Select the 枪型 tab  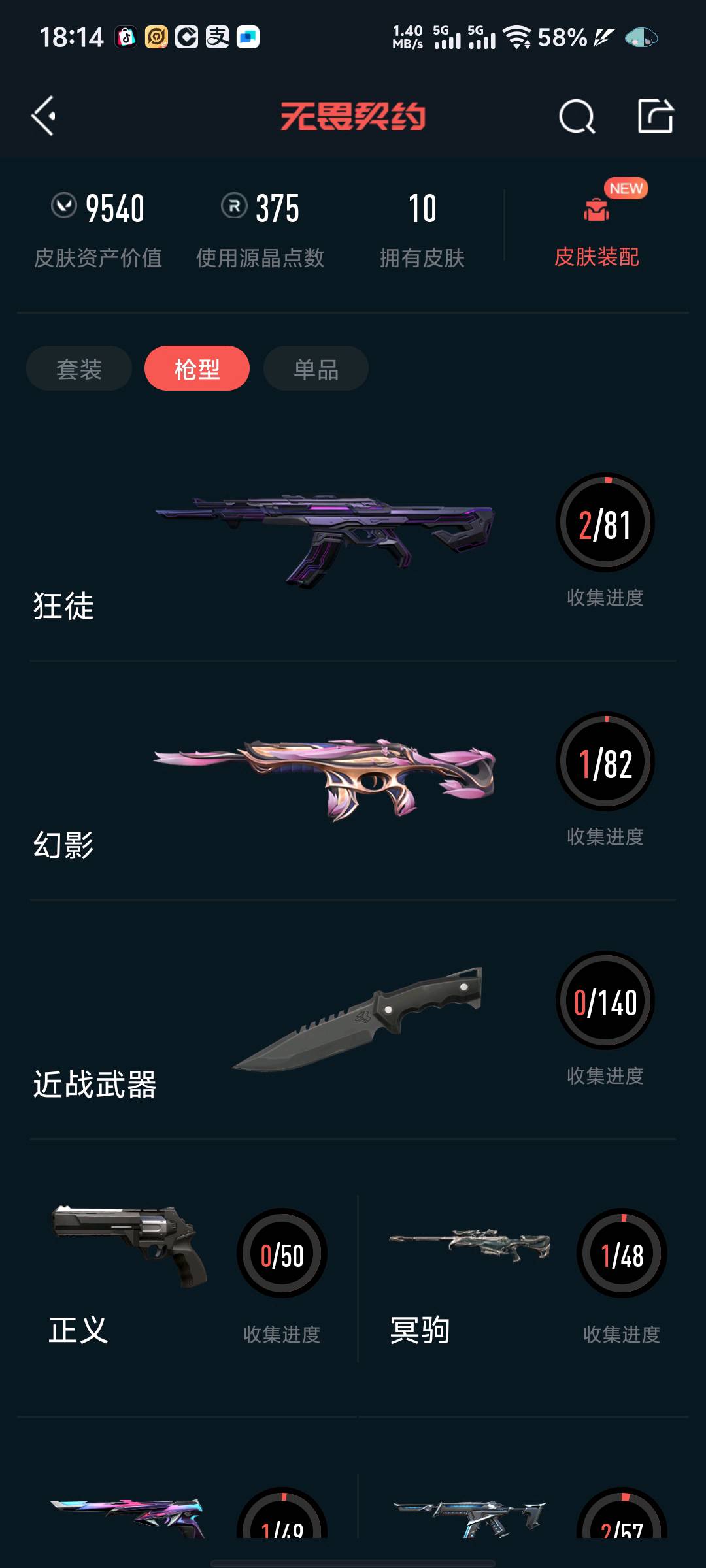click(197, 368)
